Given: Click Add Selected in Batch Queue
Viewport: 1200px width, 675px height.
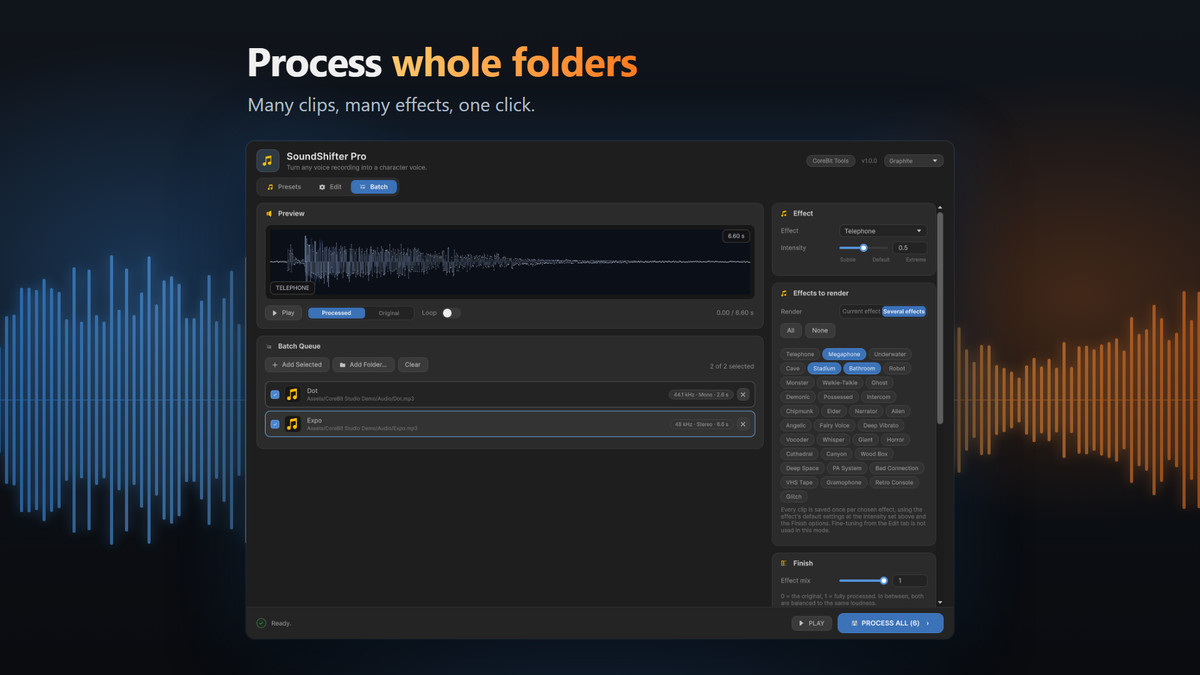Looking at the screenshot, I should (x=297, y=365).
